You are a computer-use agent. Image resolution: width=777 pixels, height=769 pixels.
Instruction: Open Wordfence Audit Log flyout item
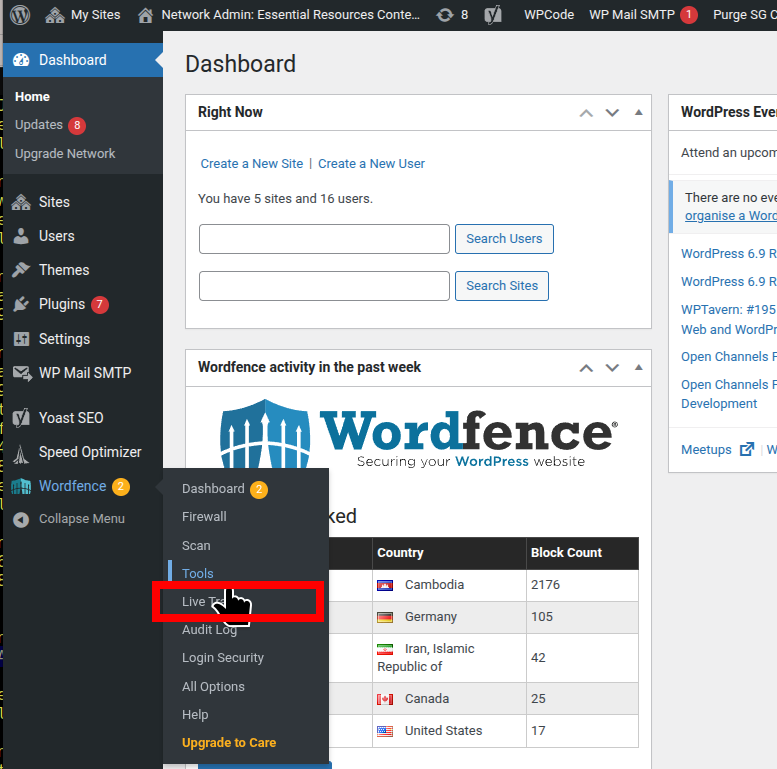tap(209, 630)
